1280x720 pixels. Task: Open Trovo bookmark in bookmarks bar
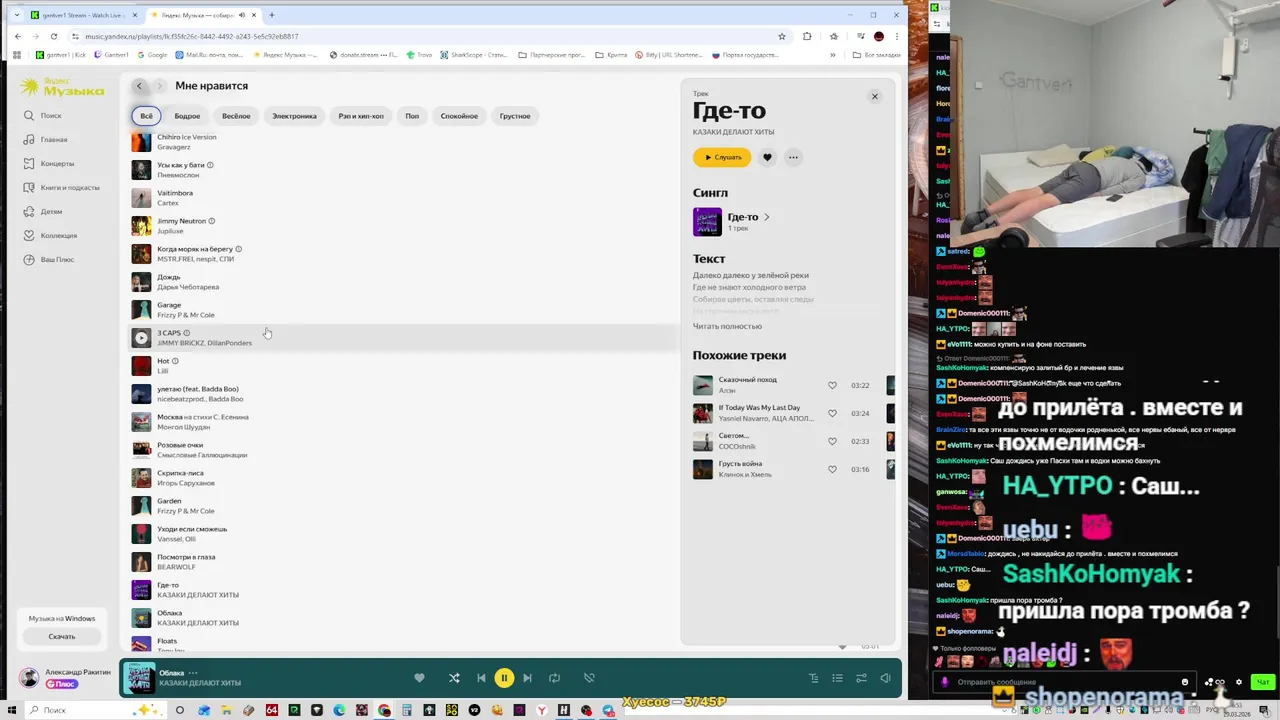[x=419, y=55]
